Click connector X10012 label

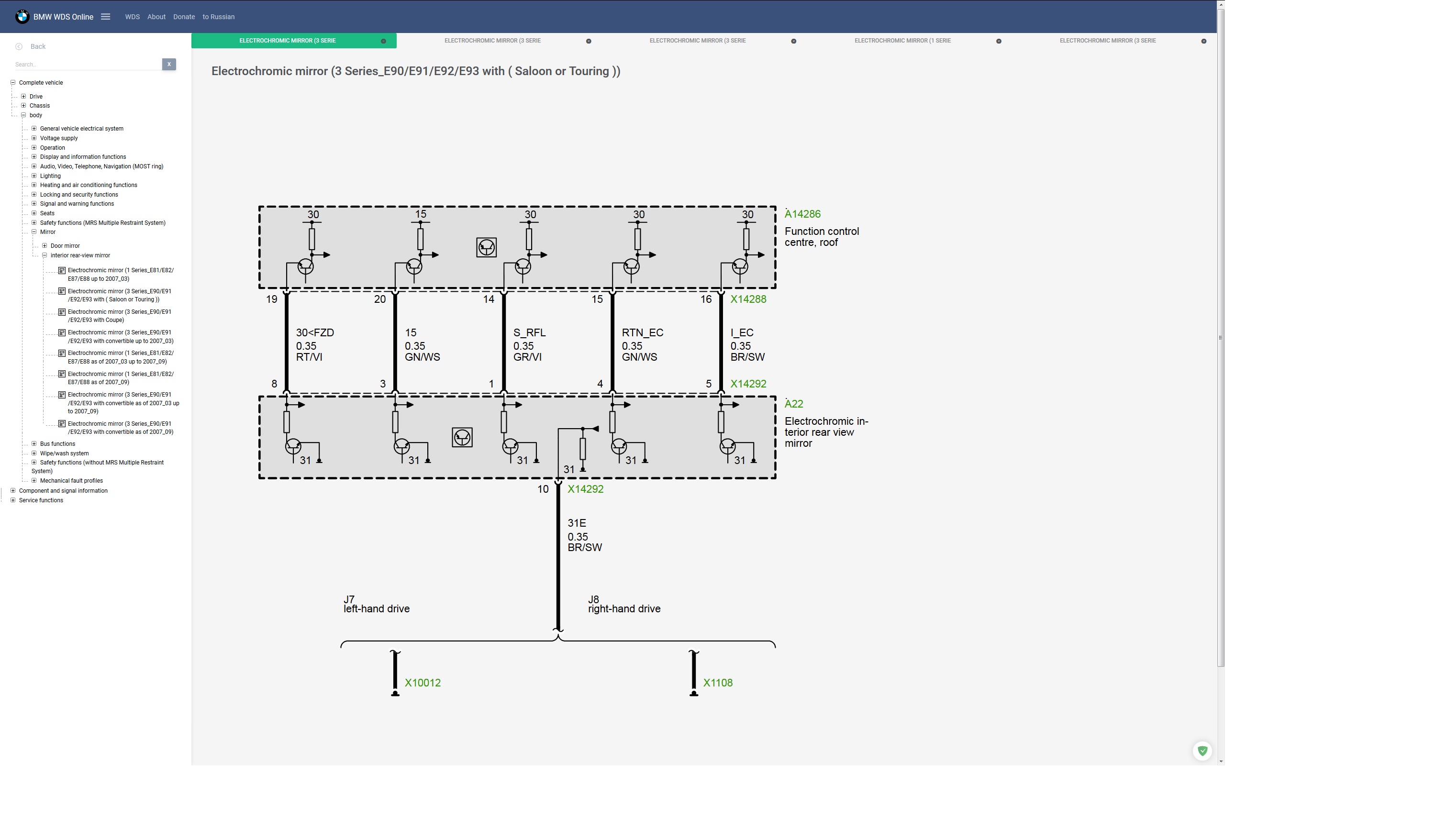(x=423, y=683)
